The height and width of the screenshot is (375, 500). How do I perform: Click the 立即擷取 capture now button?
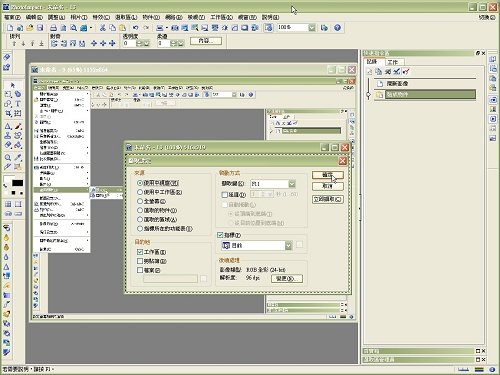tap(328, 199)
